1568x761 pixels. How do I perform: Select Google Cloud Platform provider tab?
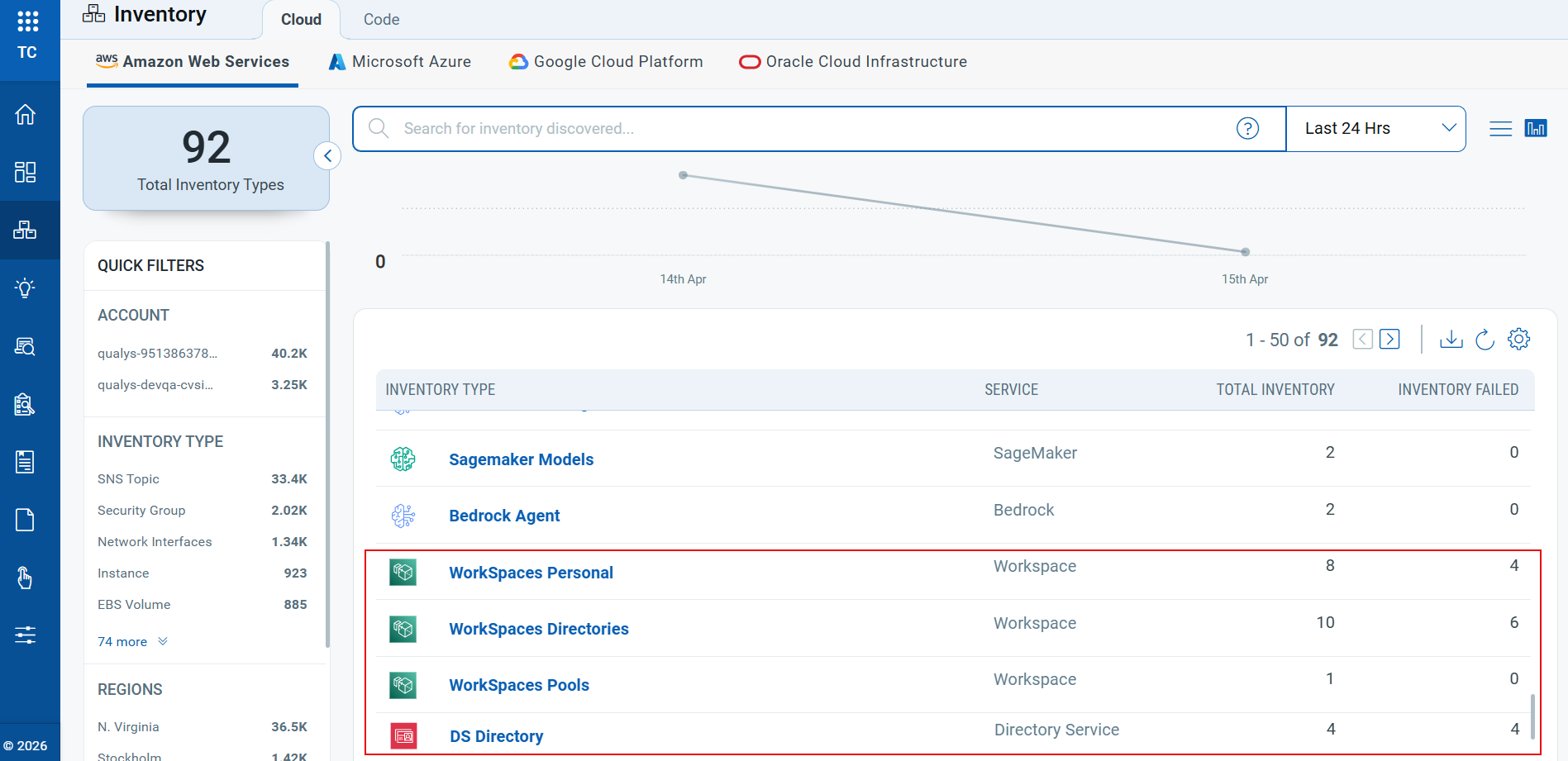click(x=606, y=62)
